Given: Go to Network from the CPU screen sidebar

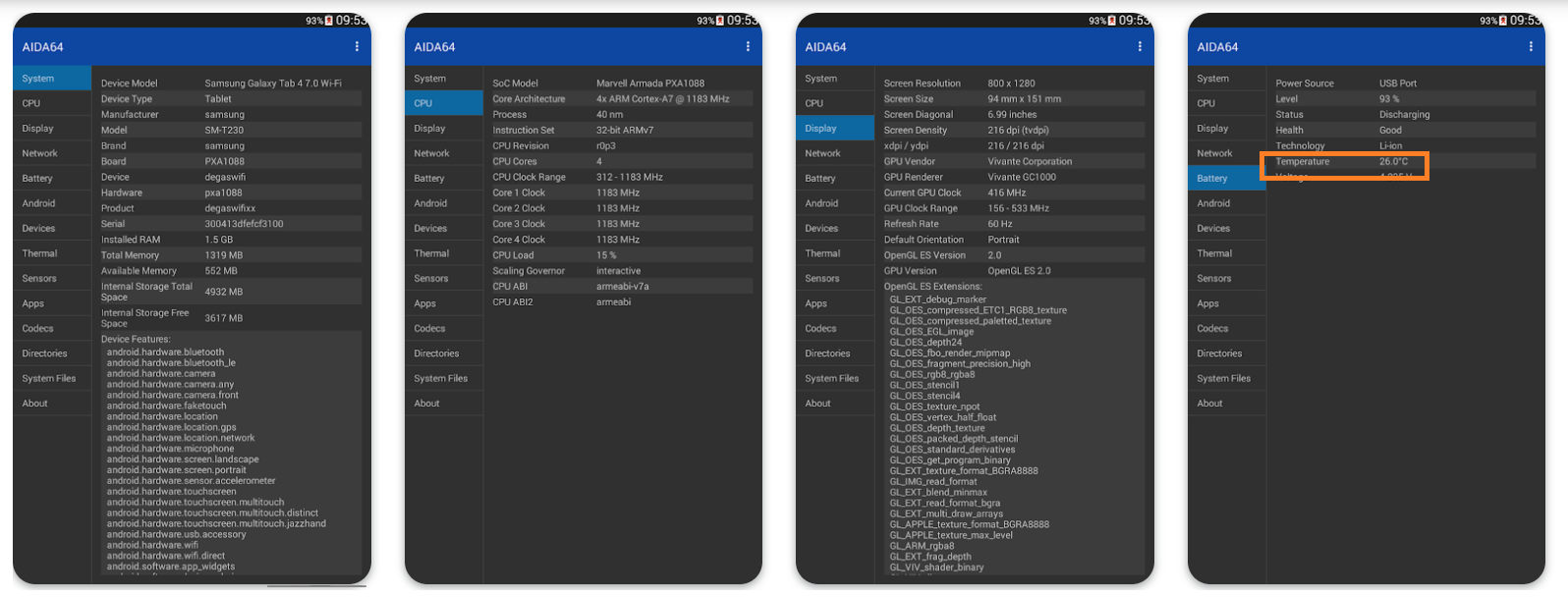Looking at the screenshot, I should click(x=444, y=153).
